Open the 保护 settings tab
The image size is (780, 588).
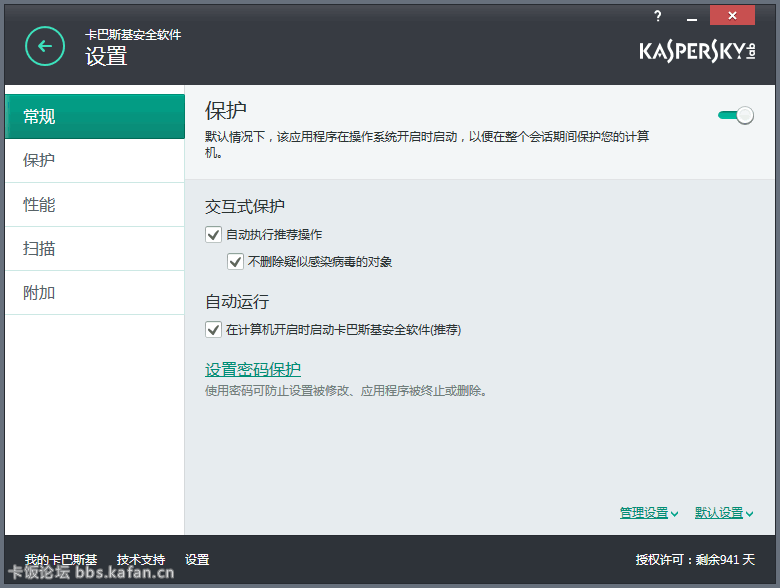(95, 160)
